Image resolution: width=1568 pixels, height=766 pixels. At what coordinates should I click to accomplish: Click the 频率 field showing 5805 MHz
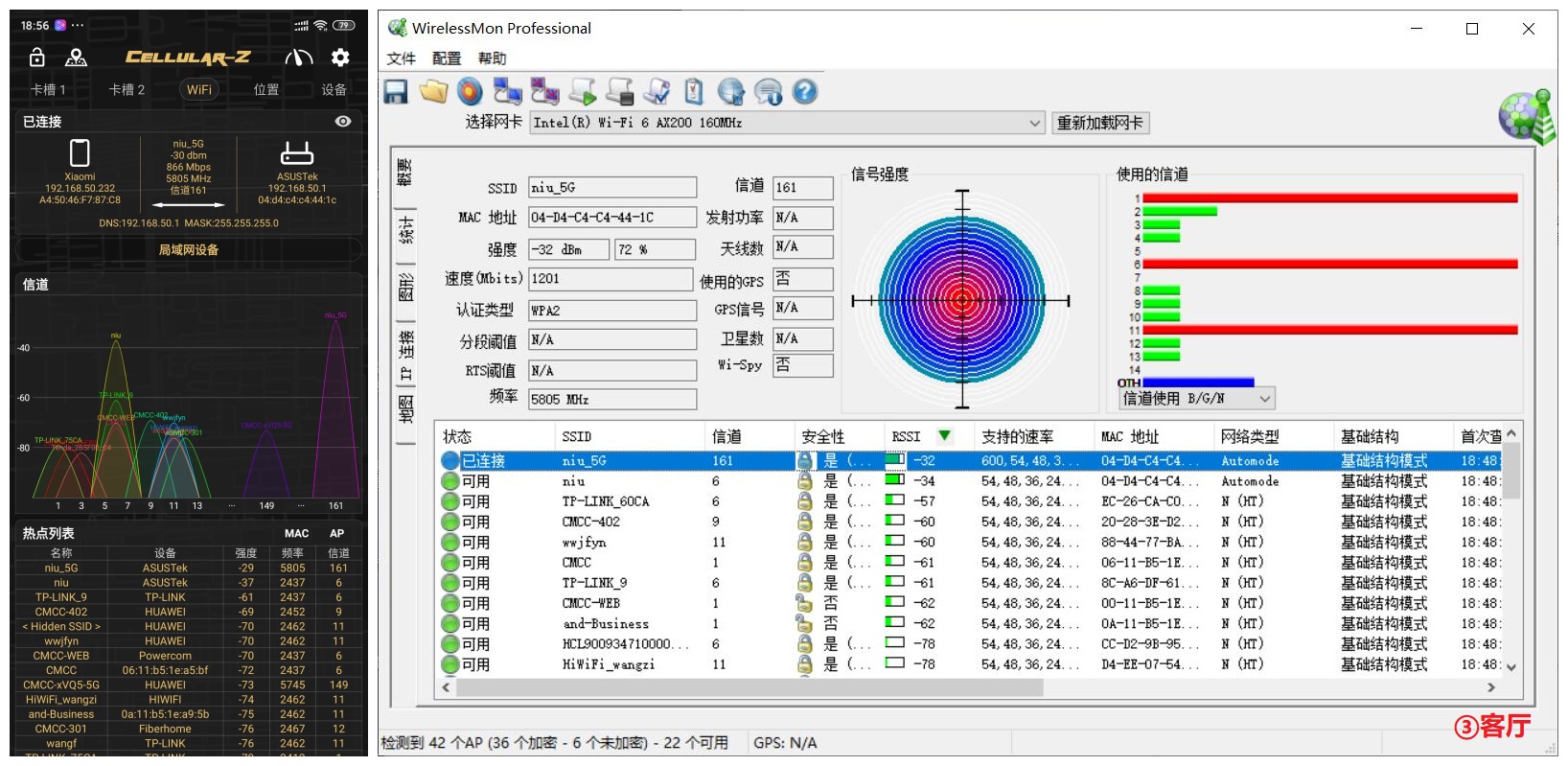pyautogui.click(x=612, y=399)
